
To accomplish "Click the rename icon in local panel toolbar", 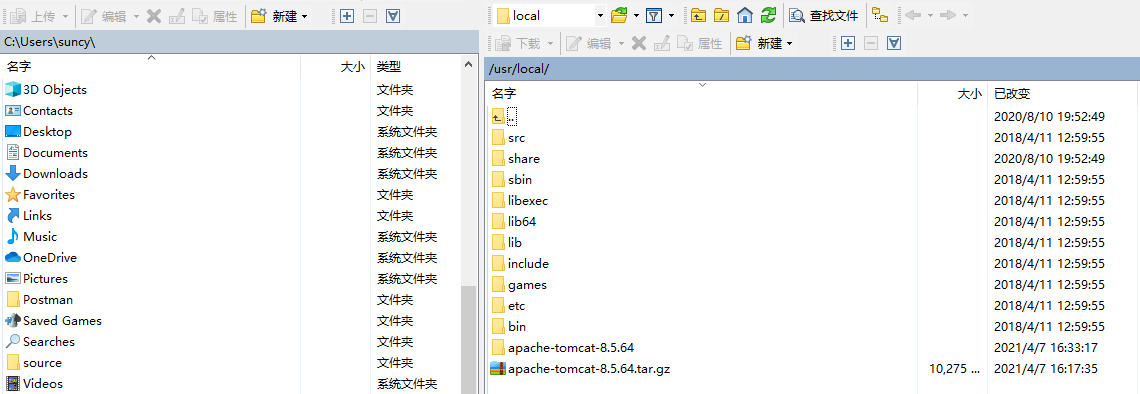I will click(177, 16).
